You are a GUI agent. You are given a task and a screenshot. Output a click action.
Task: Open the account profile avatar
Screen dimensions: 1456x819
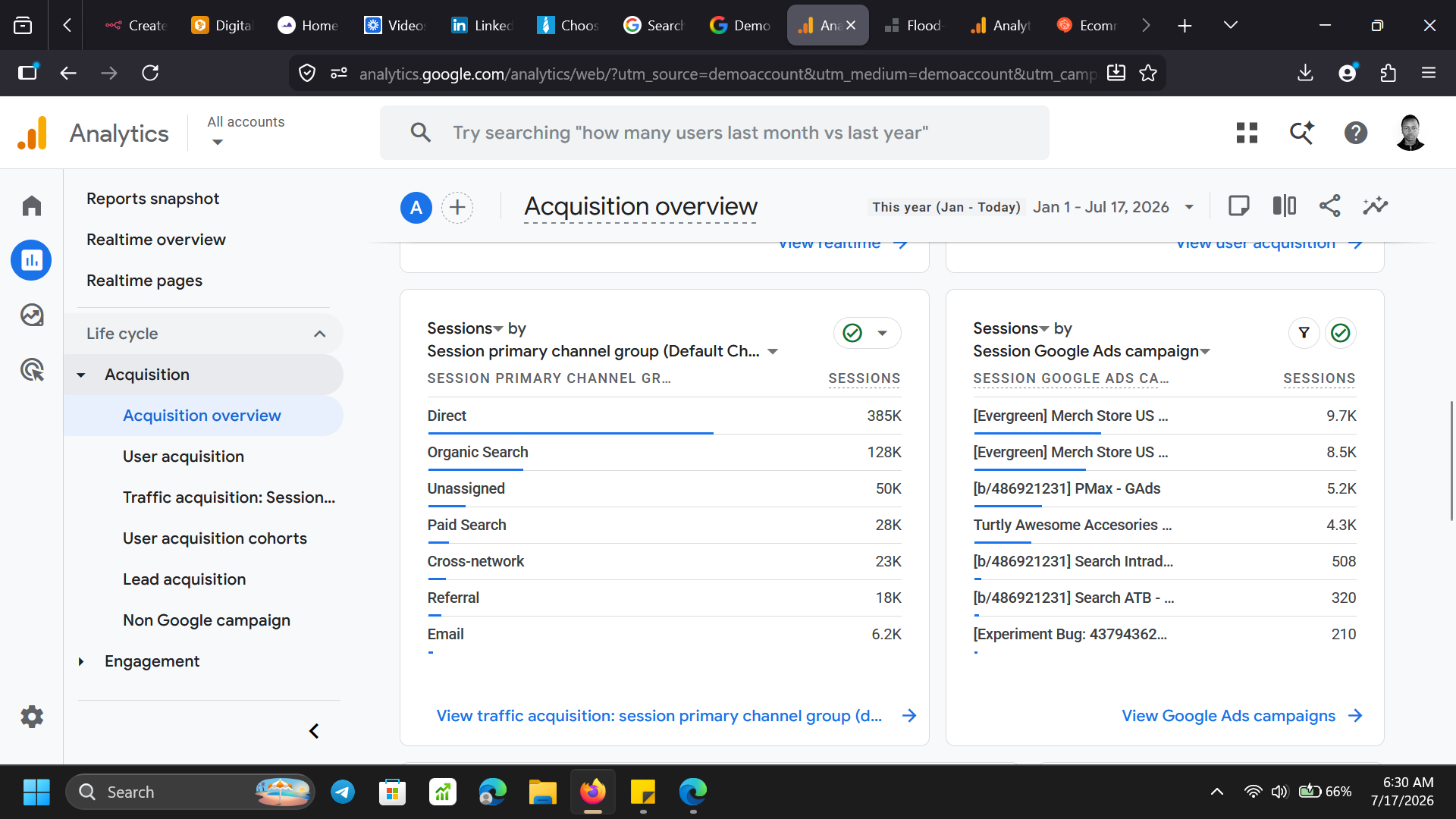1410,133
